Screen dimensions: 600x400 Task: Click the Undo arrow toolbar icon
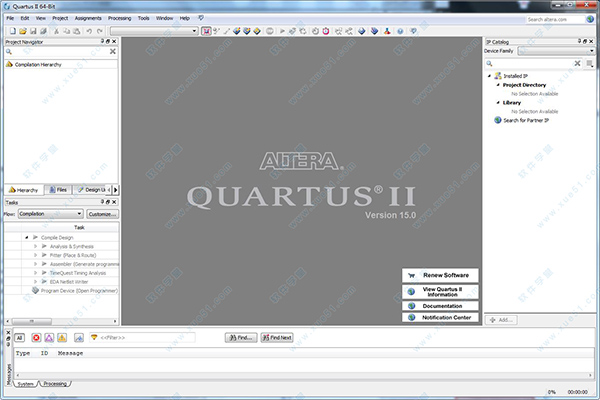coord(89,31)
